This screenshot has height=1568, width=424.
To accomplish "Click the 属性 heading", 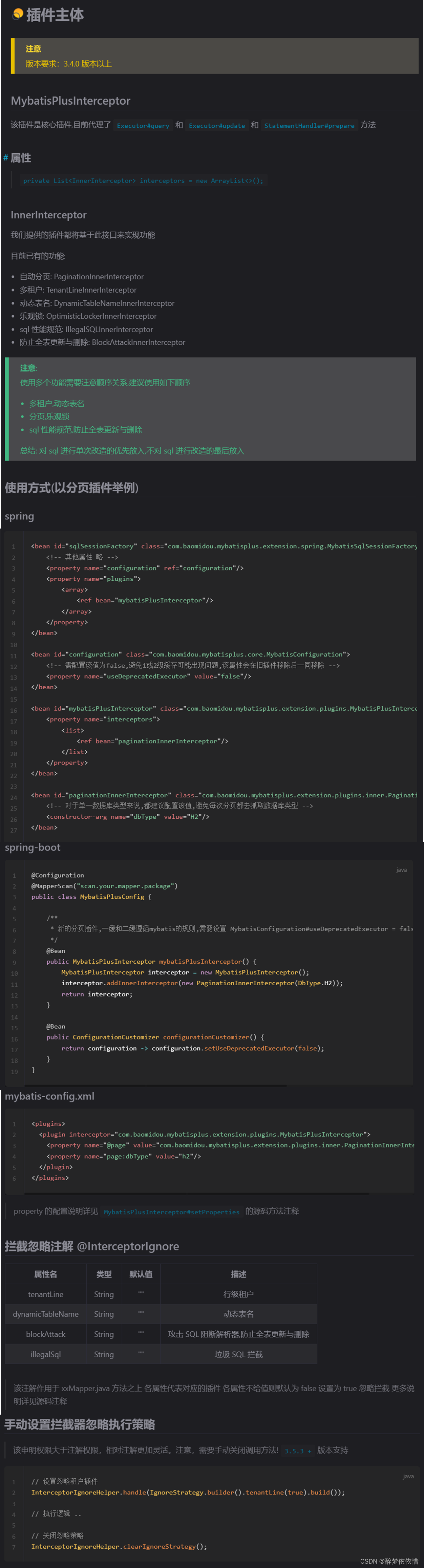I will [x=21, y=158].
